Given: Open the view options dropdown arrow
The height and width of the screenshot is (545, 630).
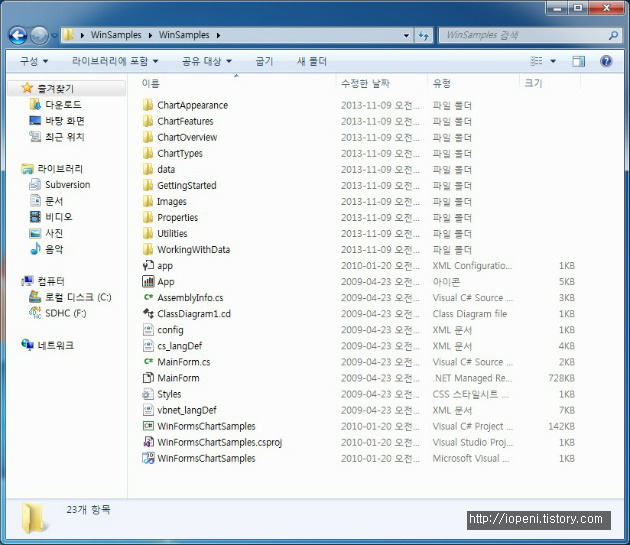Looking at the screenshot, I should tap(553, 61).
